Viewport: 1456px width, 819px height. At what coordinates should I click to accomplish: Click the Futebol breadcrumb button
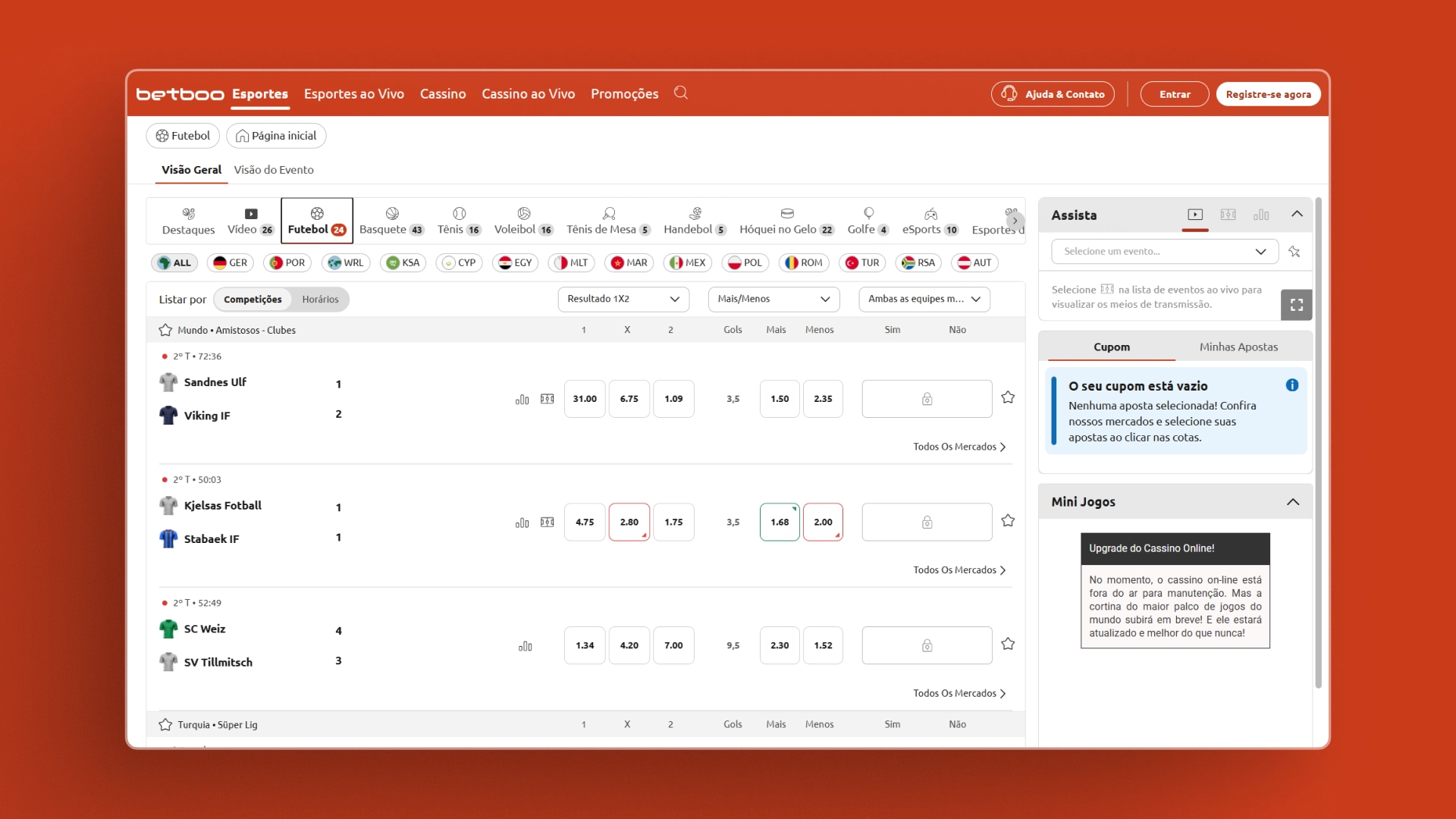183,136
